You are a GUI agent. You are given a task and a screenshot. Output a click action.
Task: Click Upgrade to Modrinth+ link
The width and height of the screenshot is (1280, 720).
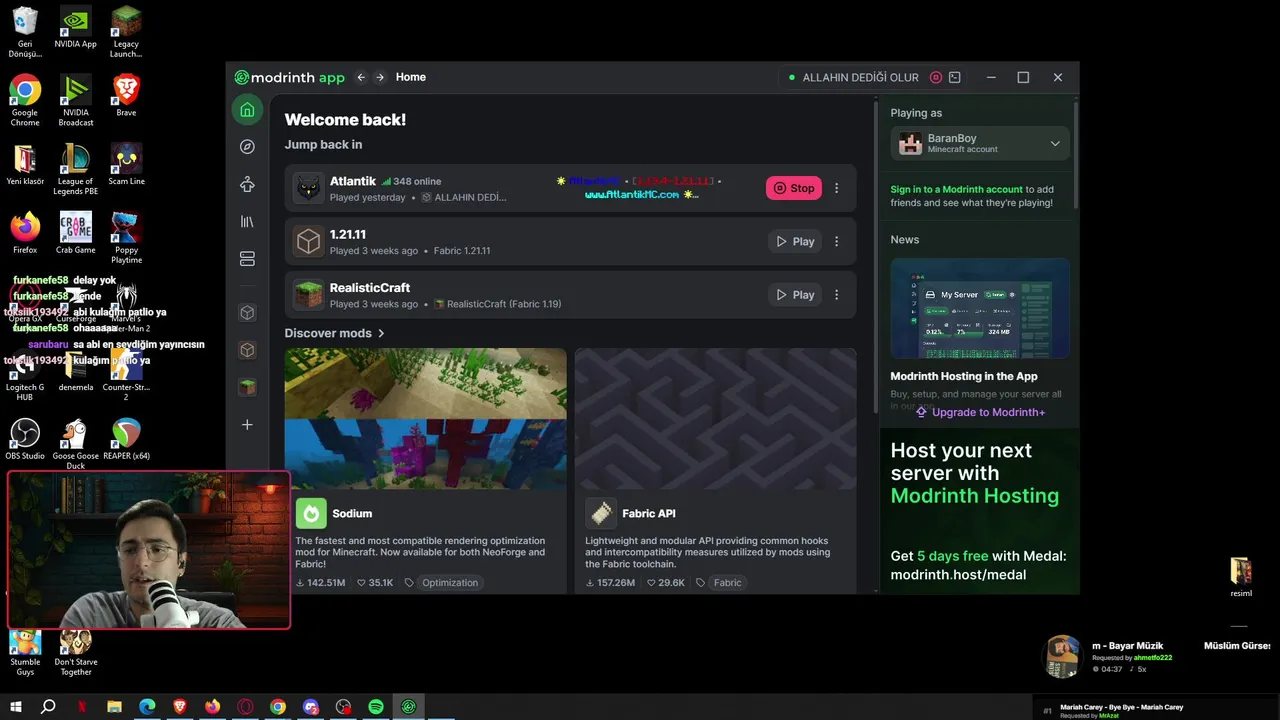(980, 412)
